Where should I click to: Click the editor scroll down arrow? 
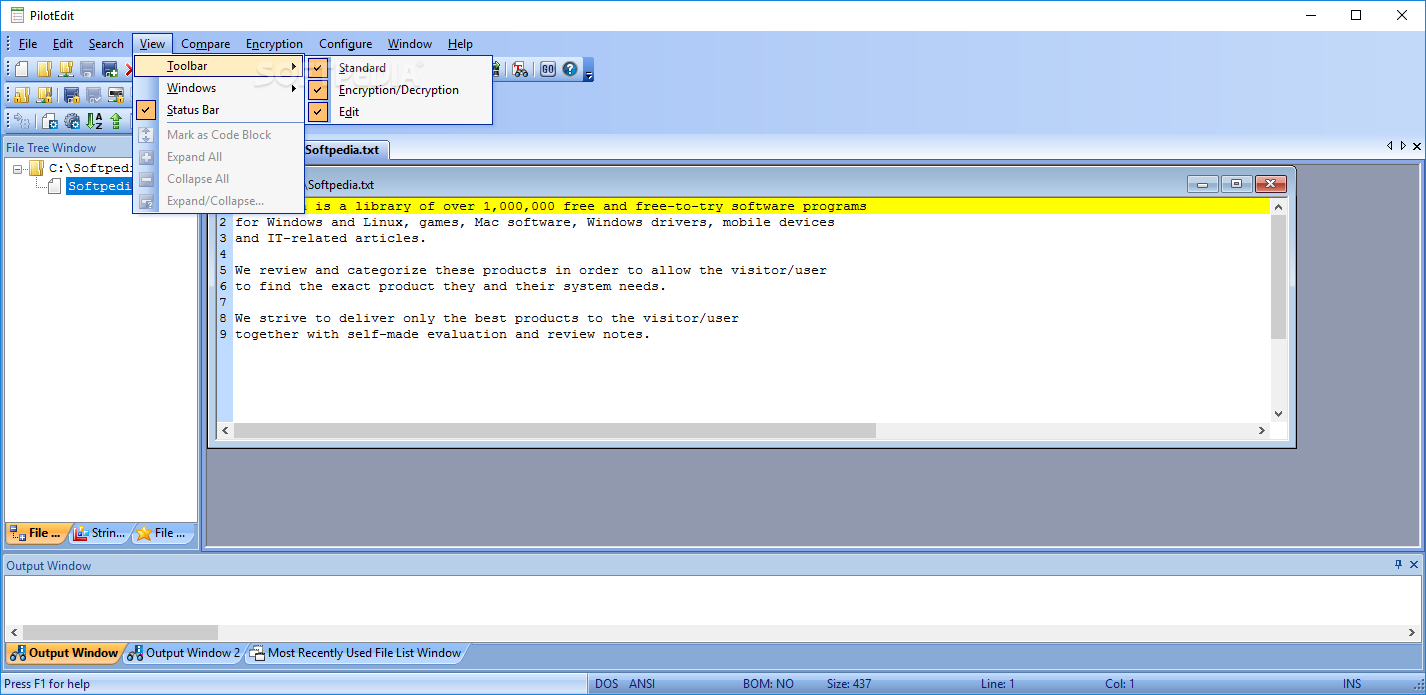point(1278,414)
